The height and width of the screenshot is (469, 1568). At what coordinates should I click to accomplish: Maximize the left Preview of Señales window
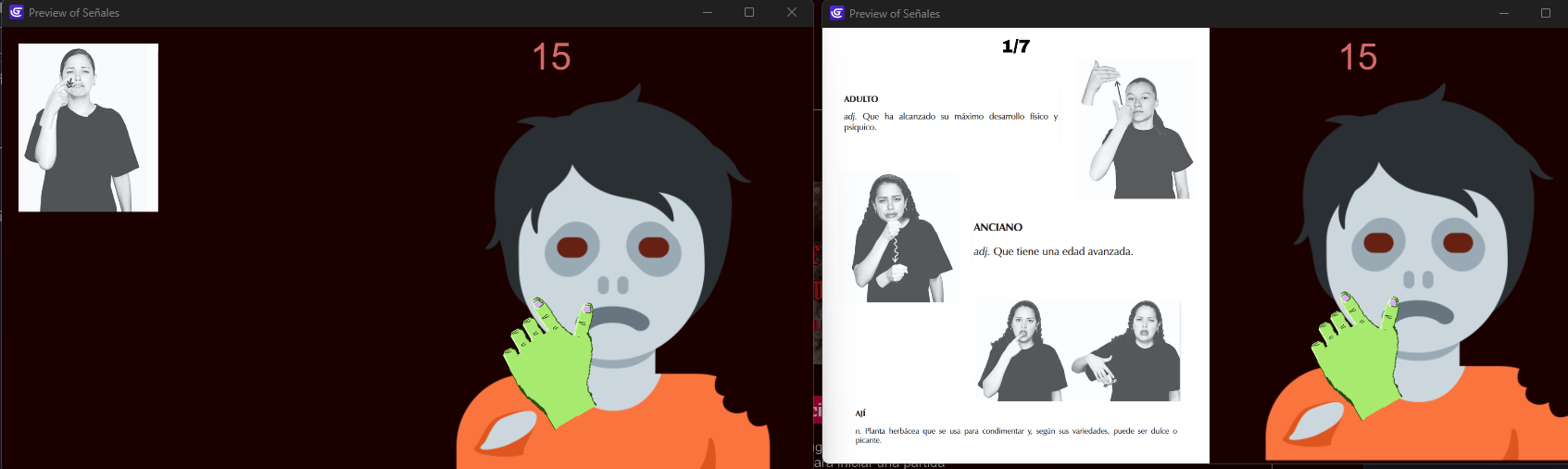pyautogui.click(x=749, y=12)
